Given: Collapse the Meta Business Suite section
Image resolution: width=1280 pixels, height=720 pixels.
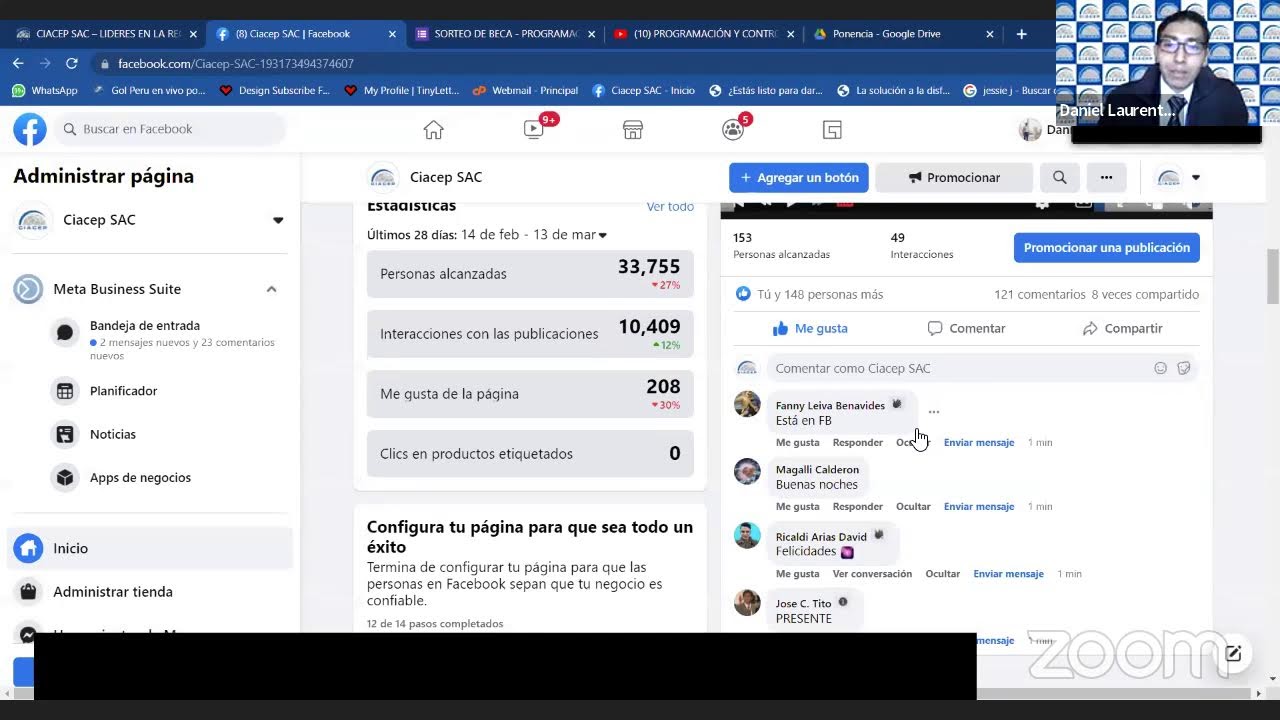Looking at the screenshot, I should 271,289.
